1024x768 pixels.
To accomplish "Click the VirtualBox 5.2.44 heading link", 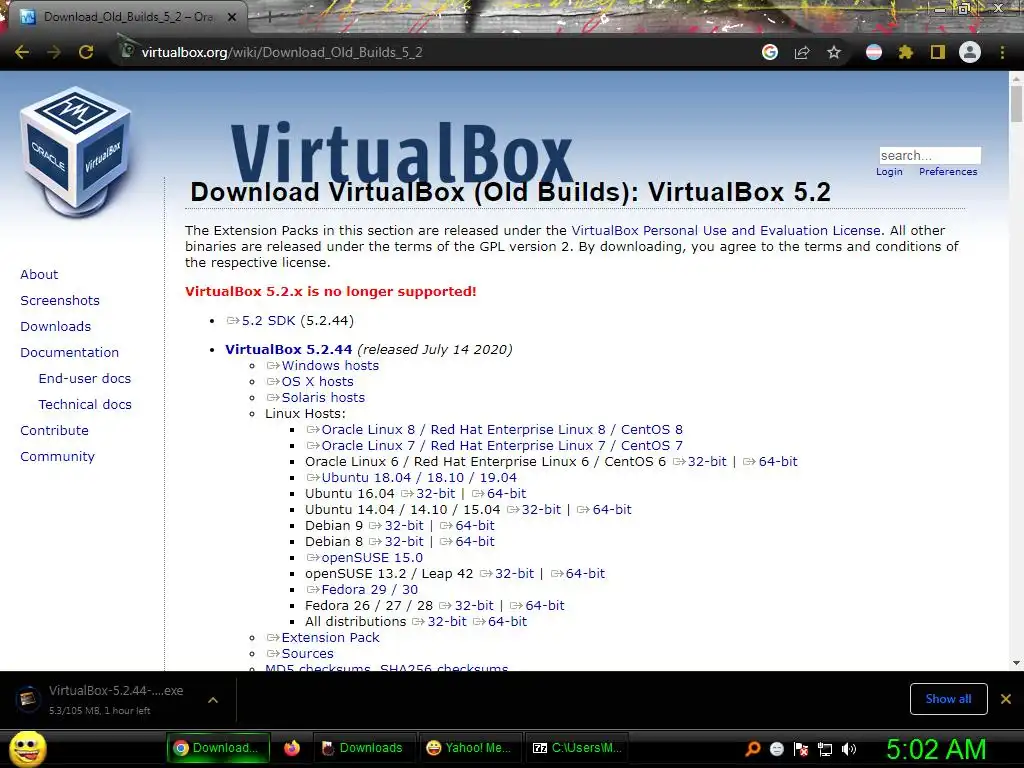I will coord(289,349).
